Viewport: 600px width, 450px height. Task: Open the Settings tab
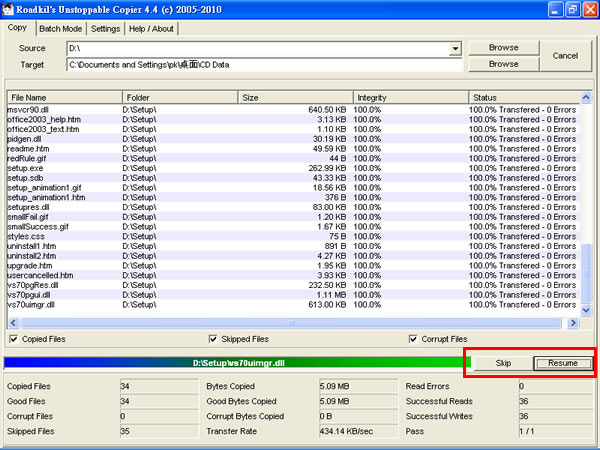(105, 29)
